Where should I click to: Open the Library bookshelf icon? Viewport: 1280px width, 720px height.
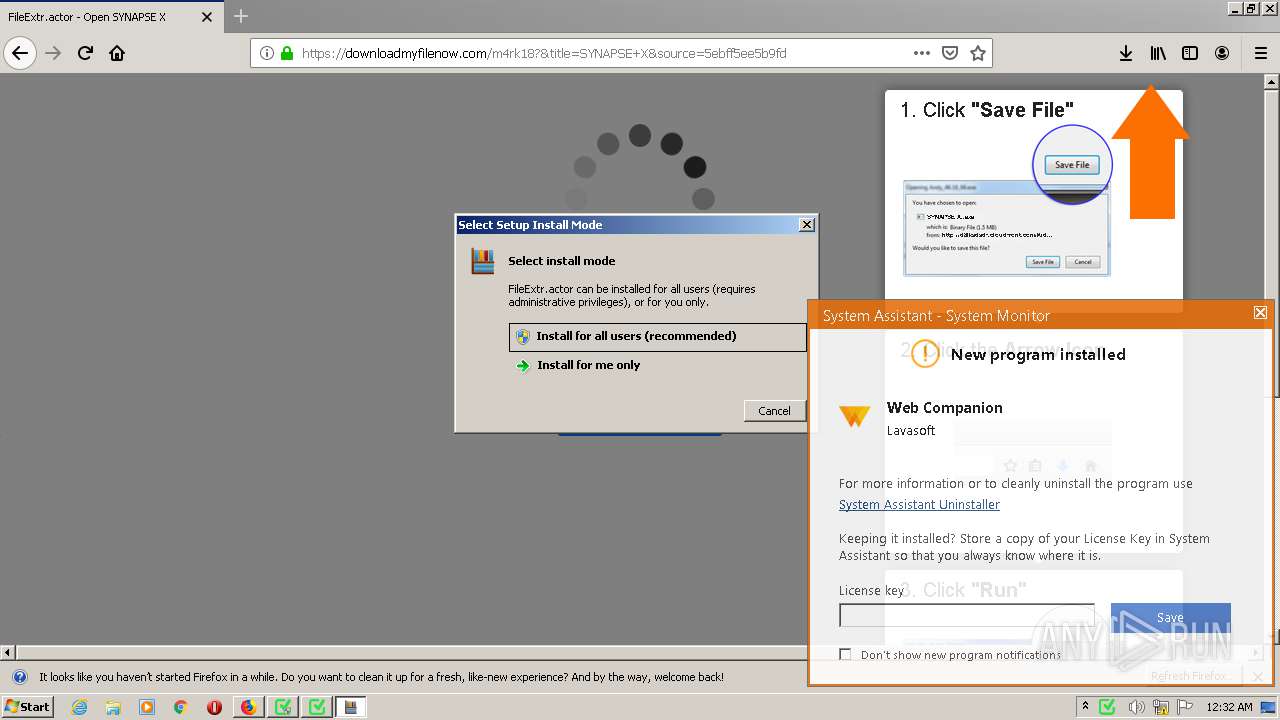1158,53
